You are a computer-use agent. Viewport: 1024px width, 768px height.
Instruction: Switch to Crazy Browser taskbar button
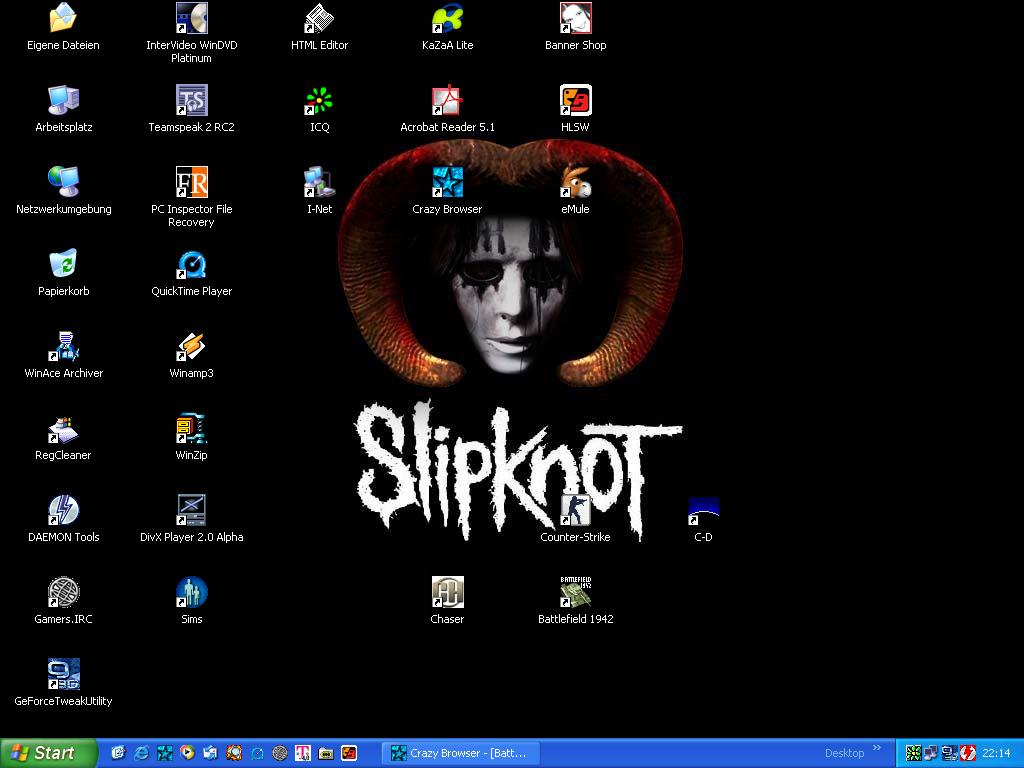(x=462, y=753)
